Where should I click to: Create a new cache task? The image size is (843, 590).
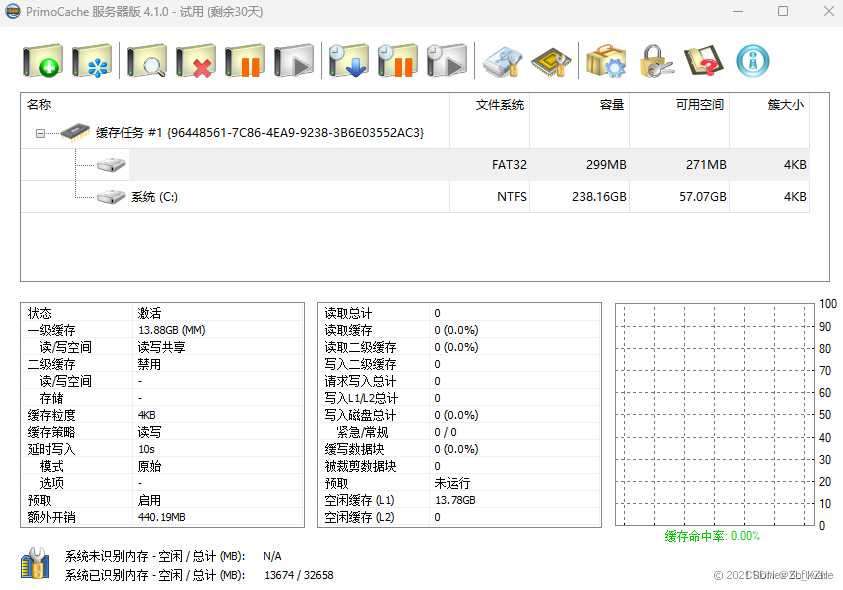pos(43,61)
